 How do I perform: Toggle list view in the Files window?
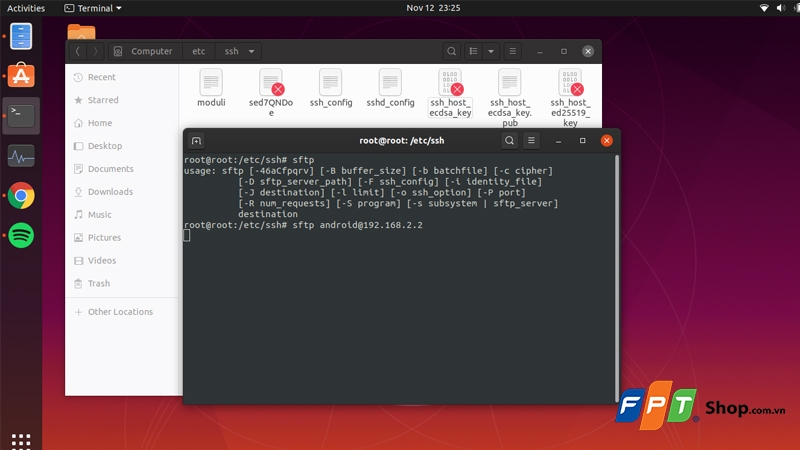click(x=473, y=51)
